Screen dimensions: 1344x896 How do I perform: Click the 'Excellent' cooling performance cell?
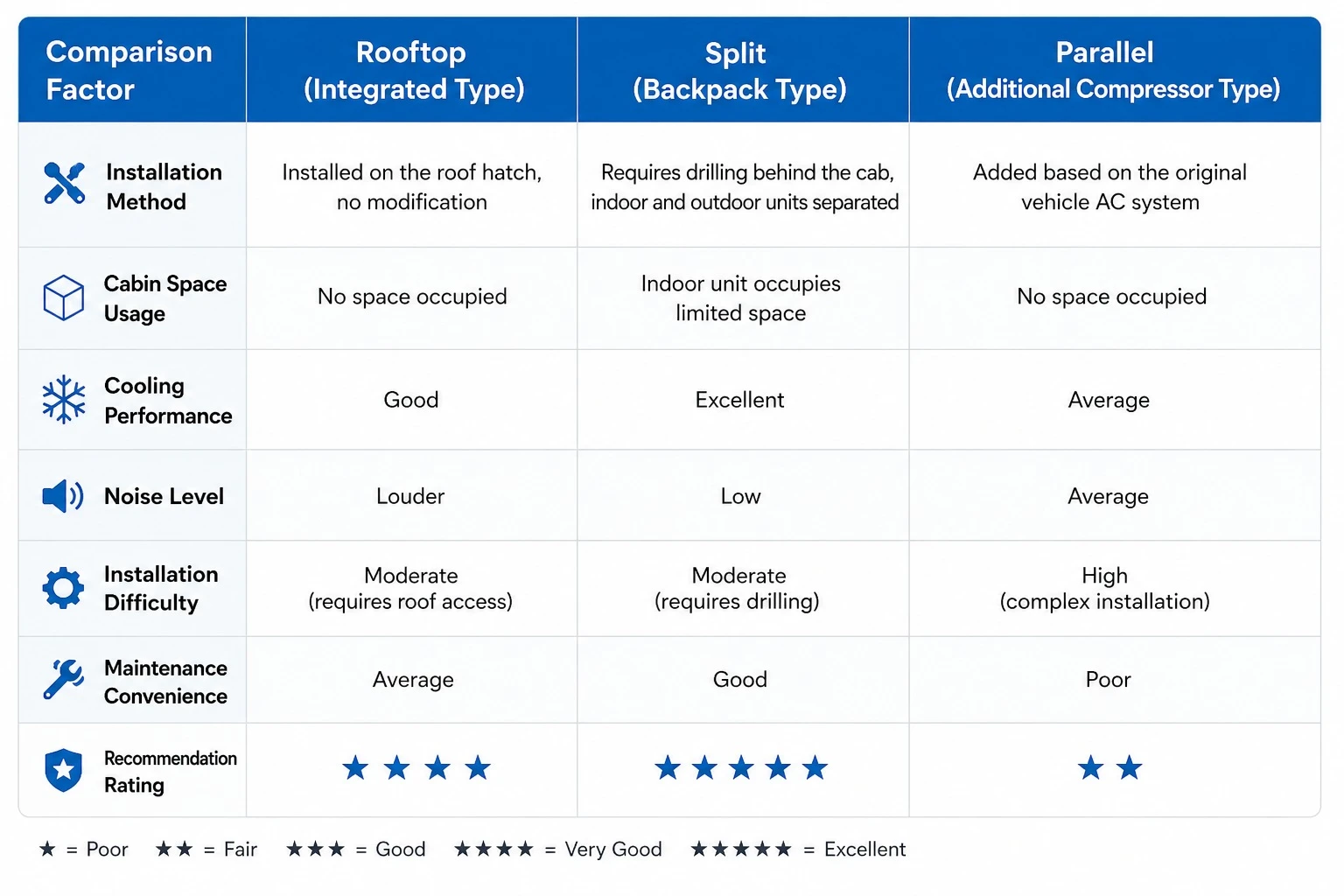(x=743, y=400)
